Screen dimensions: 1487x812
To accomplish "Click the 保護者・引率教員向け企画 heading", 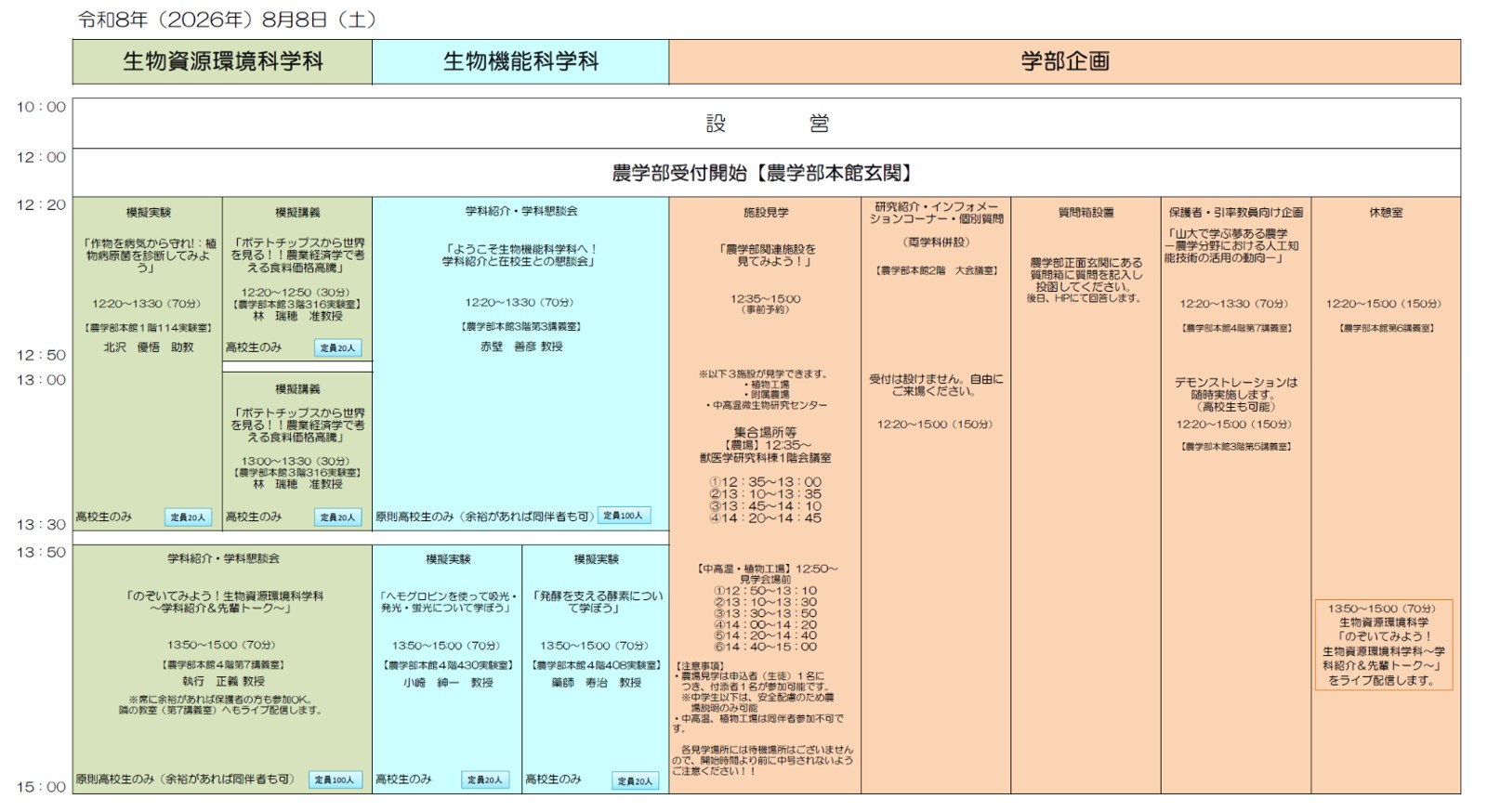I will pos(1236,213).
